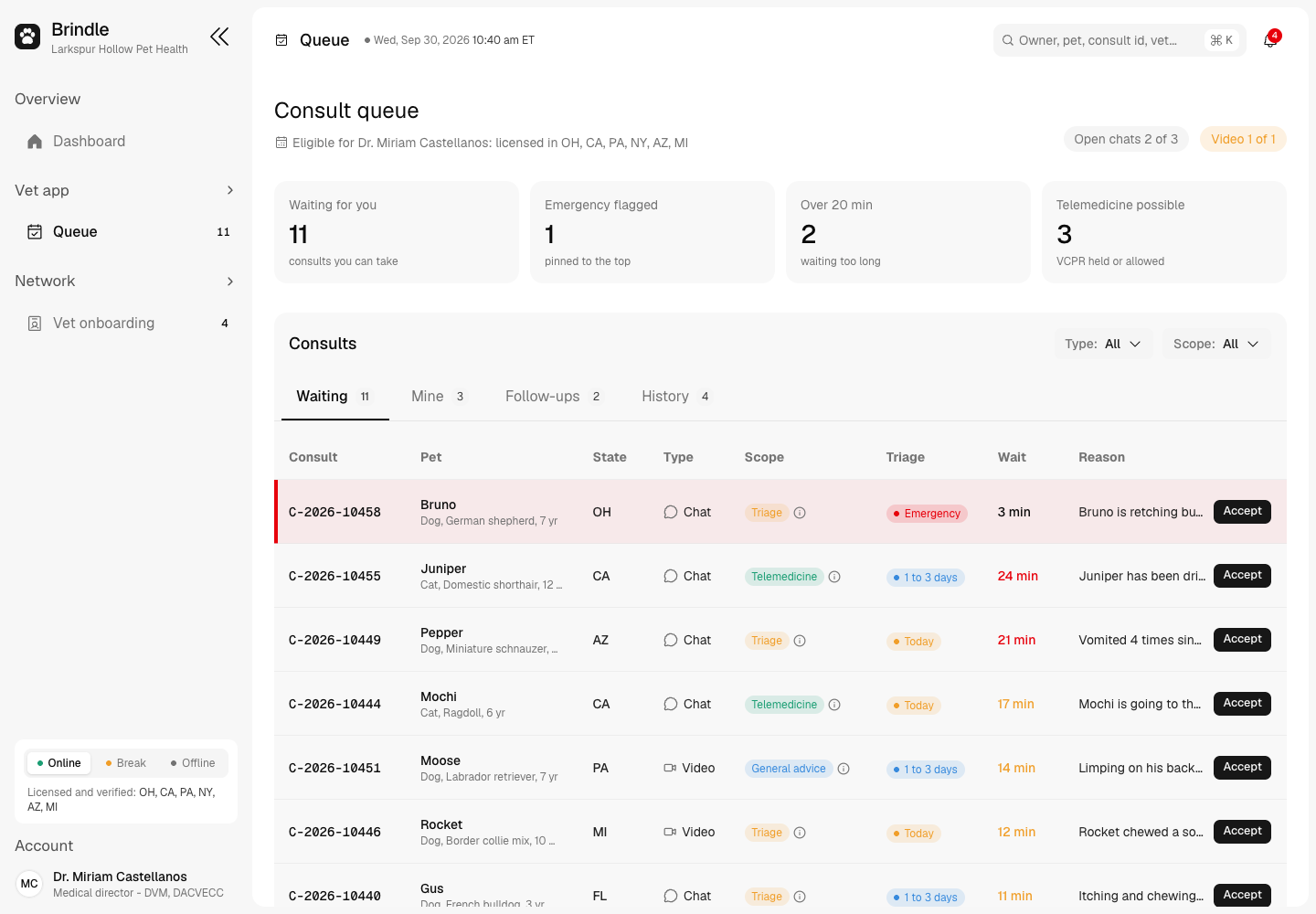Open the Follow-ups tab

point(554,397)
